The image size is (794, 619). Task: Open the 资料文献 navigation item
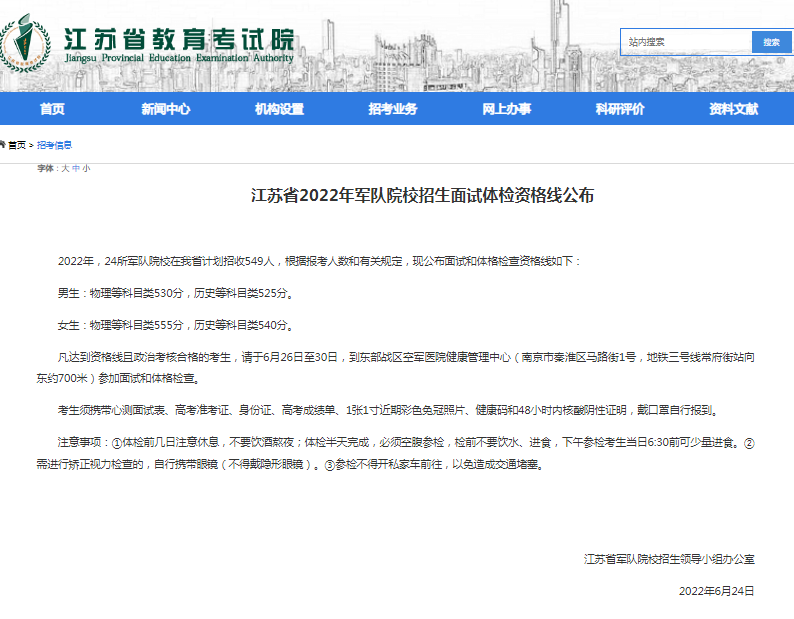[x=733, y=109]
